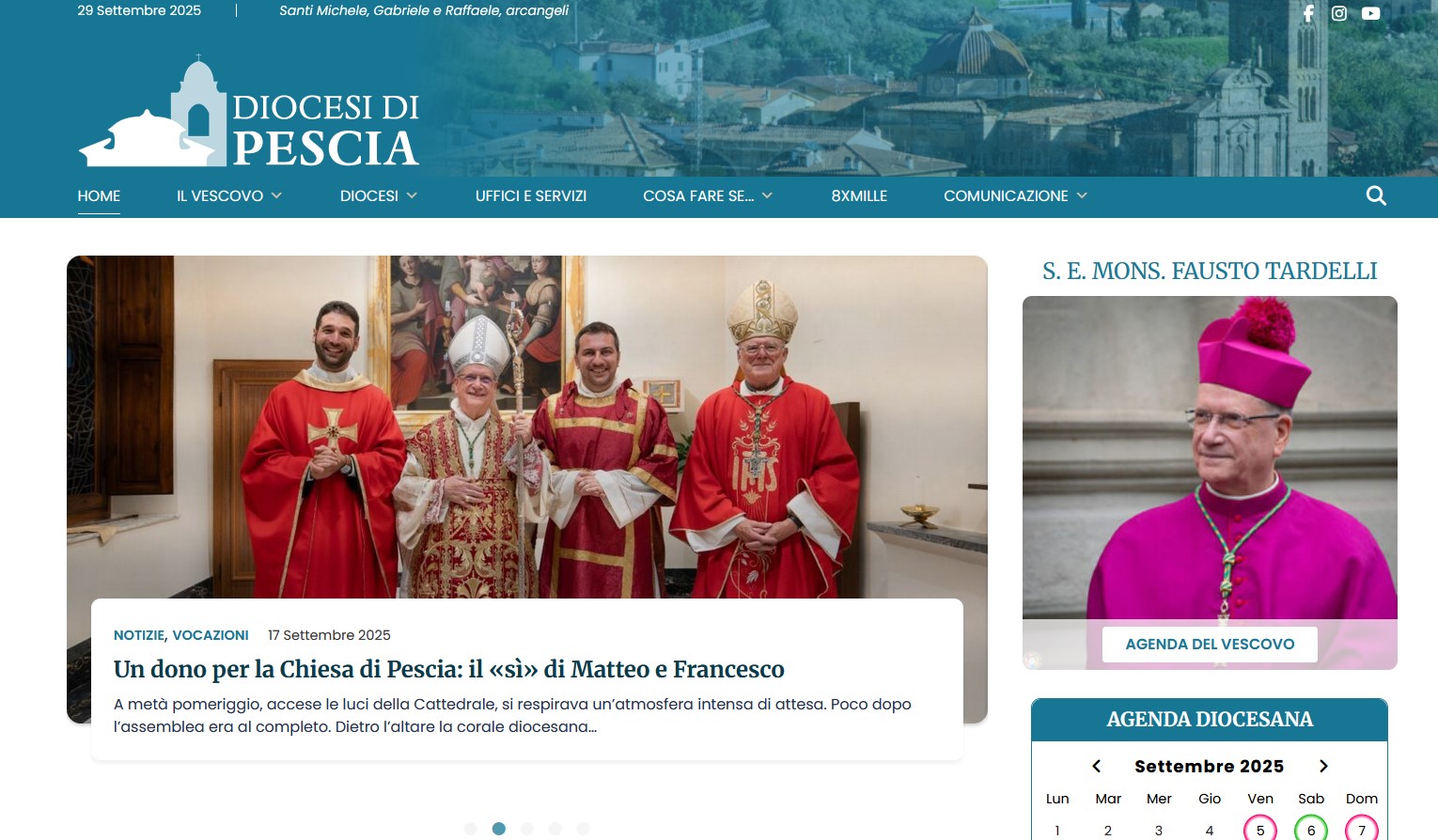Select calendar day 6 in Agenda Diocesana
Image resolution: width=1438 pixels, height=840 pixels.
click(1311, 830)
